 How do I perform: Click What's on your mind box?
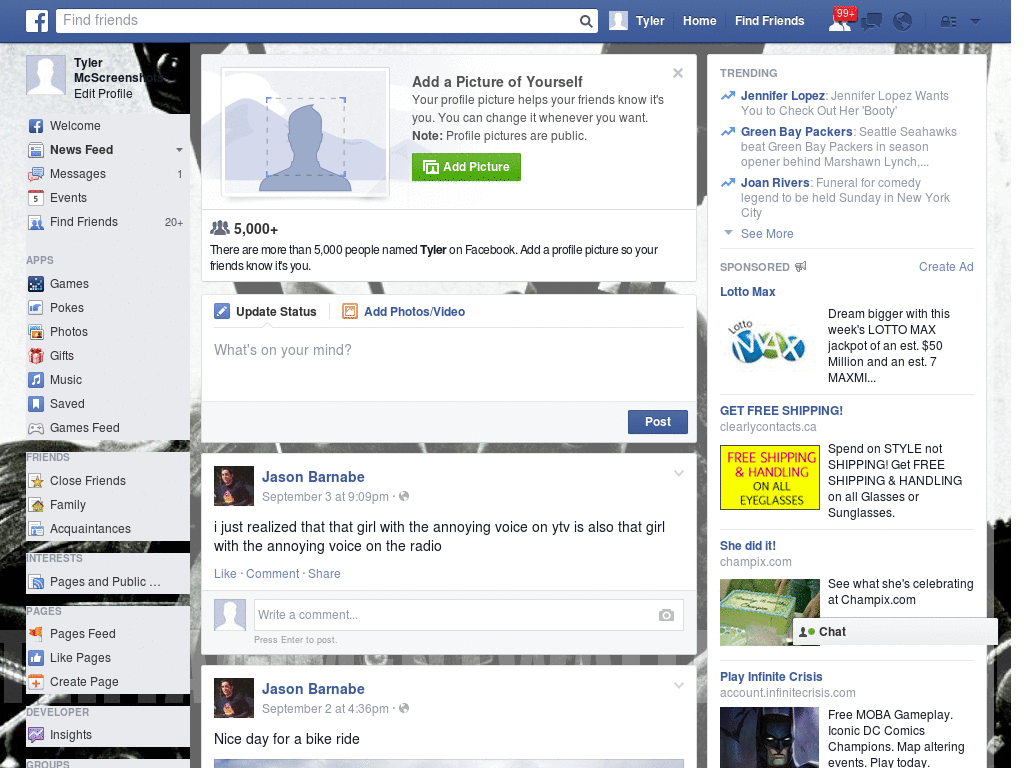449,366
